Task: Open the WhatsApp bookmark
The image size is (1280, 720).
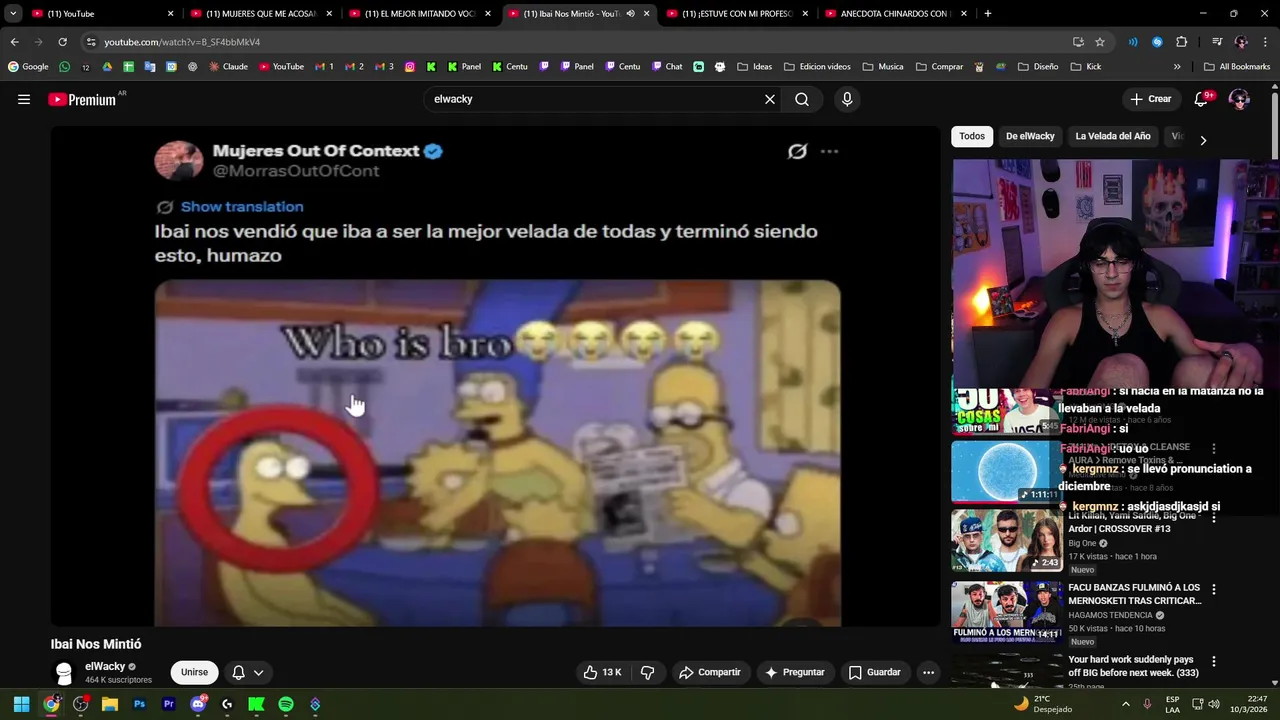Action: (x=65, y=67)
